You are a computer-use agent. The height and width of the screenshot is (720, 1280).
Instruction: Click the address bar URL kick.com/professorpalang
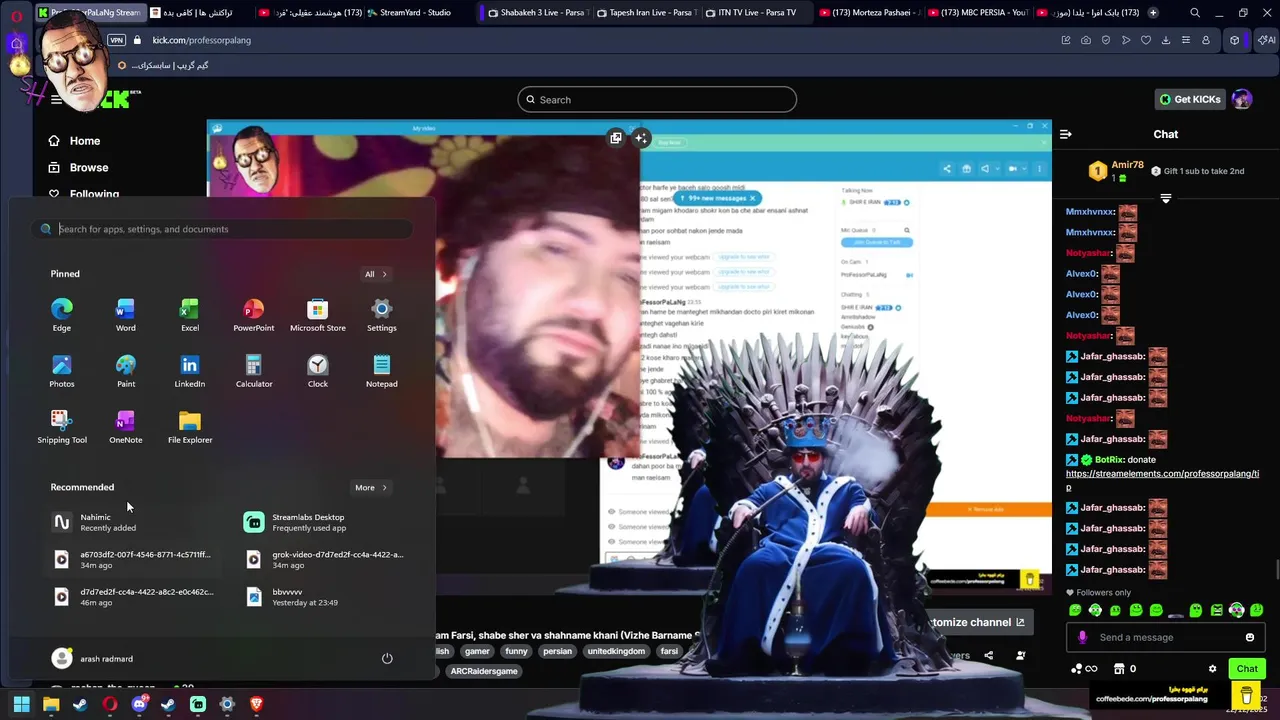(202, 40)
